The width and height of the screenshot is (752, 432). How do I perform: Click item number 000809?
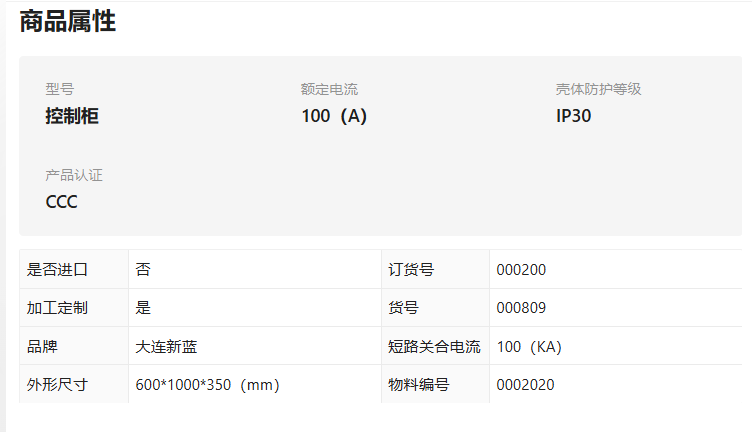pos(521,308)
